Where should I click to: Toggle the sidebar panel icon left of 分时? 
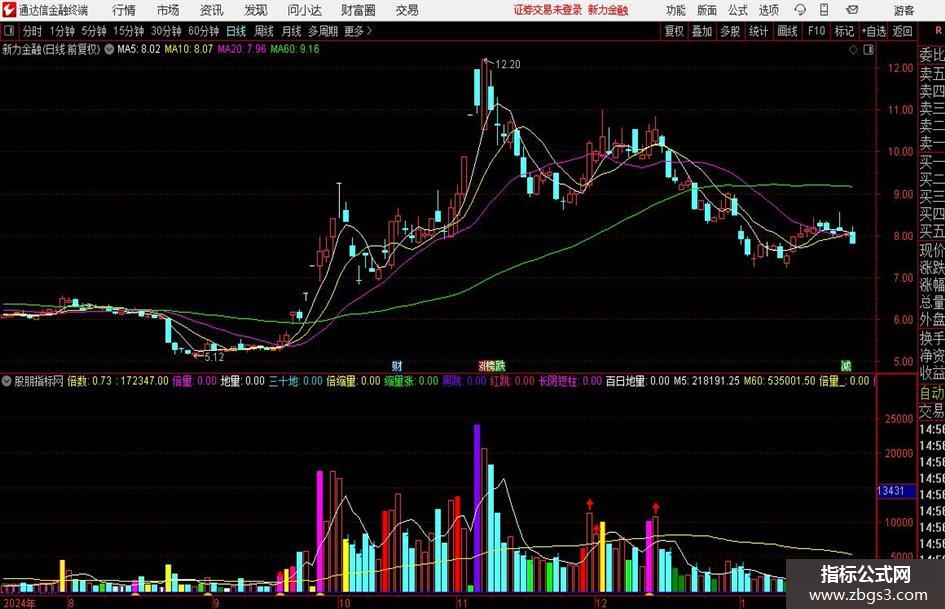point(9,31)
